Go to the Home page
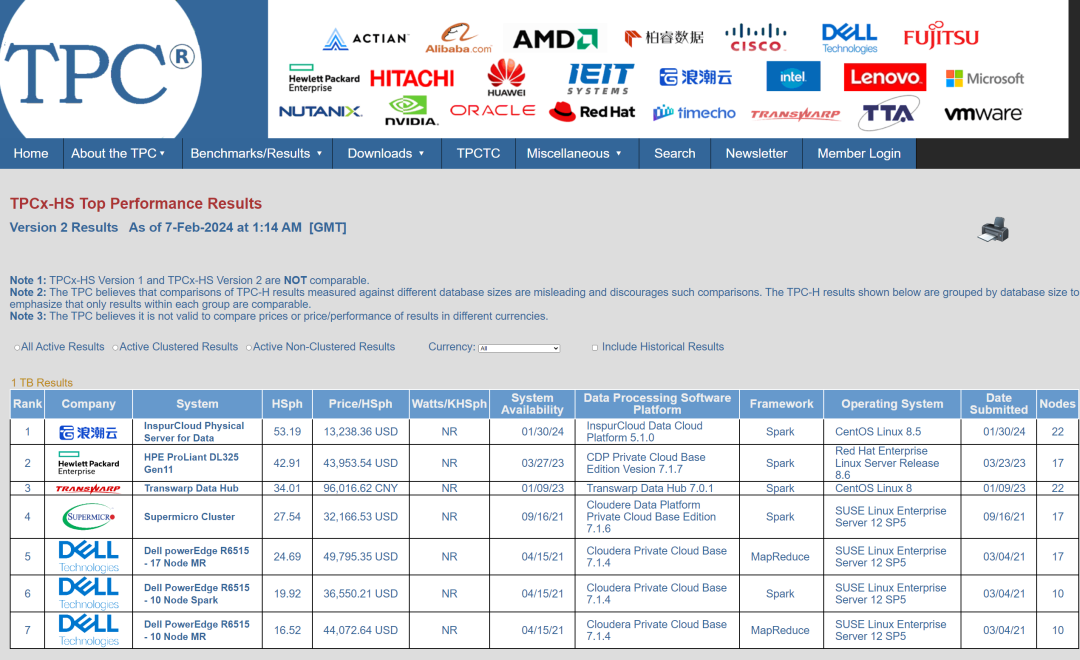This screenshot has height=660, width=1080. point(31,153)
